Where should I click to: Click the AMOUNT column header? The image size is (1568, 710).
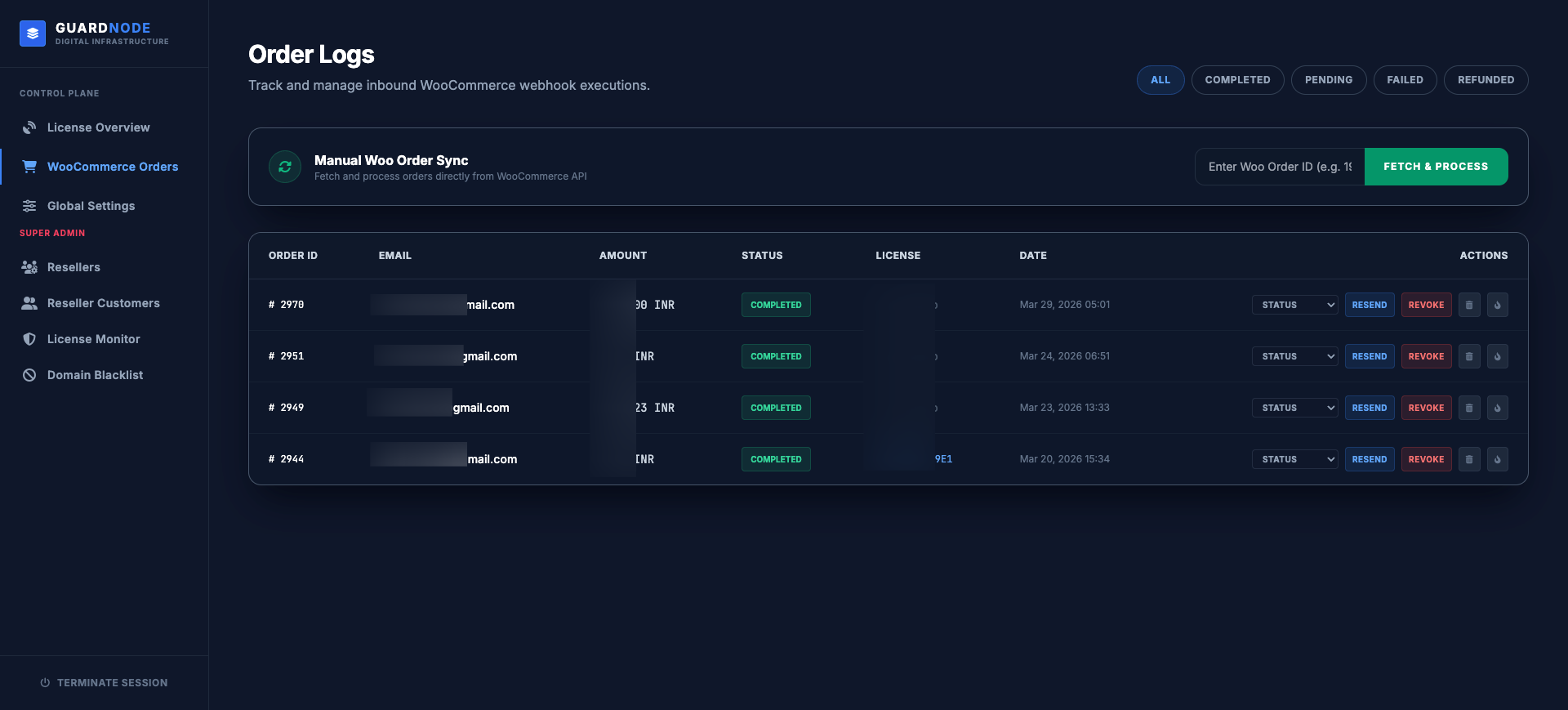coord(623,256)
